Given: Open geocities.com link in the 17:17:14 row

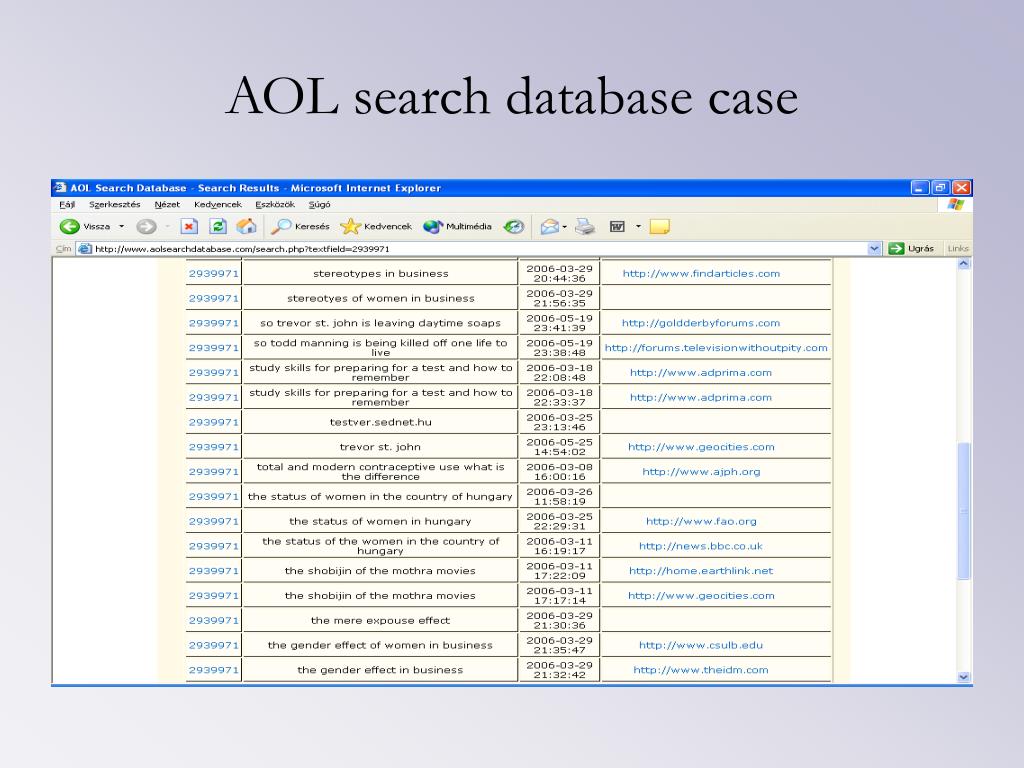Looking at the screenshot, I should pyautogui.click(x=701, y=596).
